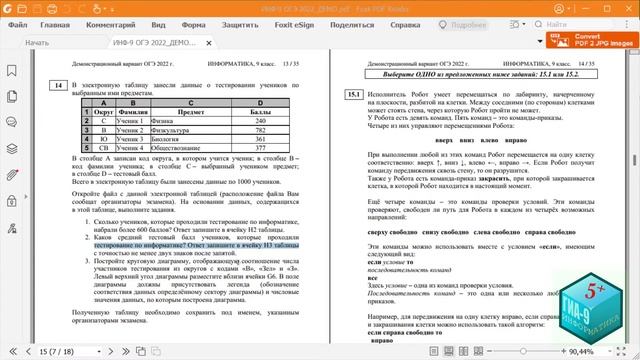Image resolution: width=640 pixels, height=360 pixels.
Task: Click the highlighted text in question 2
Action: [x=196, y=245]
